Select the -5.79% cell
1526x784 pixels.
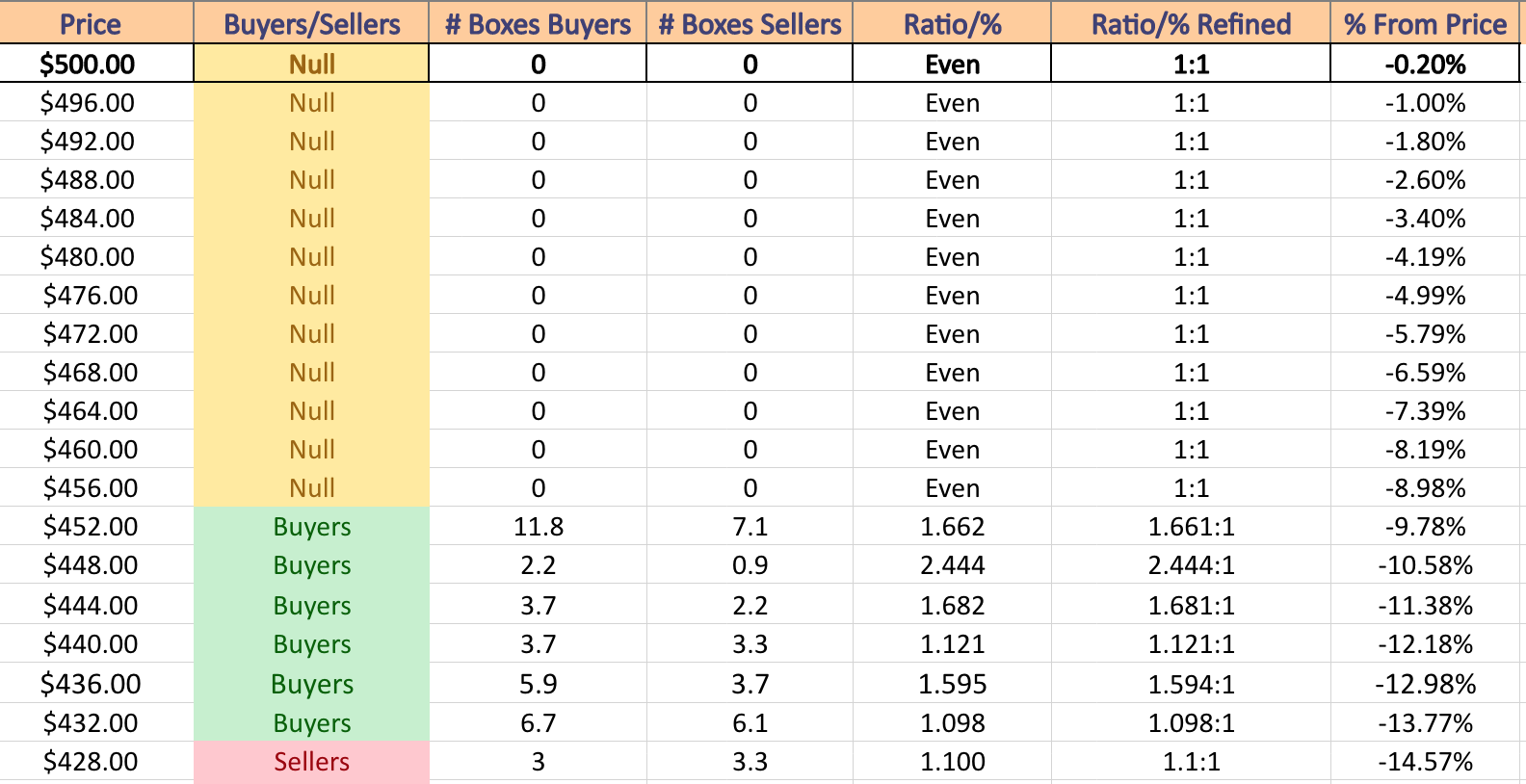tap(1426, 333)
